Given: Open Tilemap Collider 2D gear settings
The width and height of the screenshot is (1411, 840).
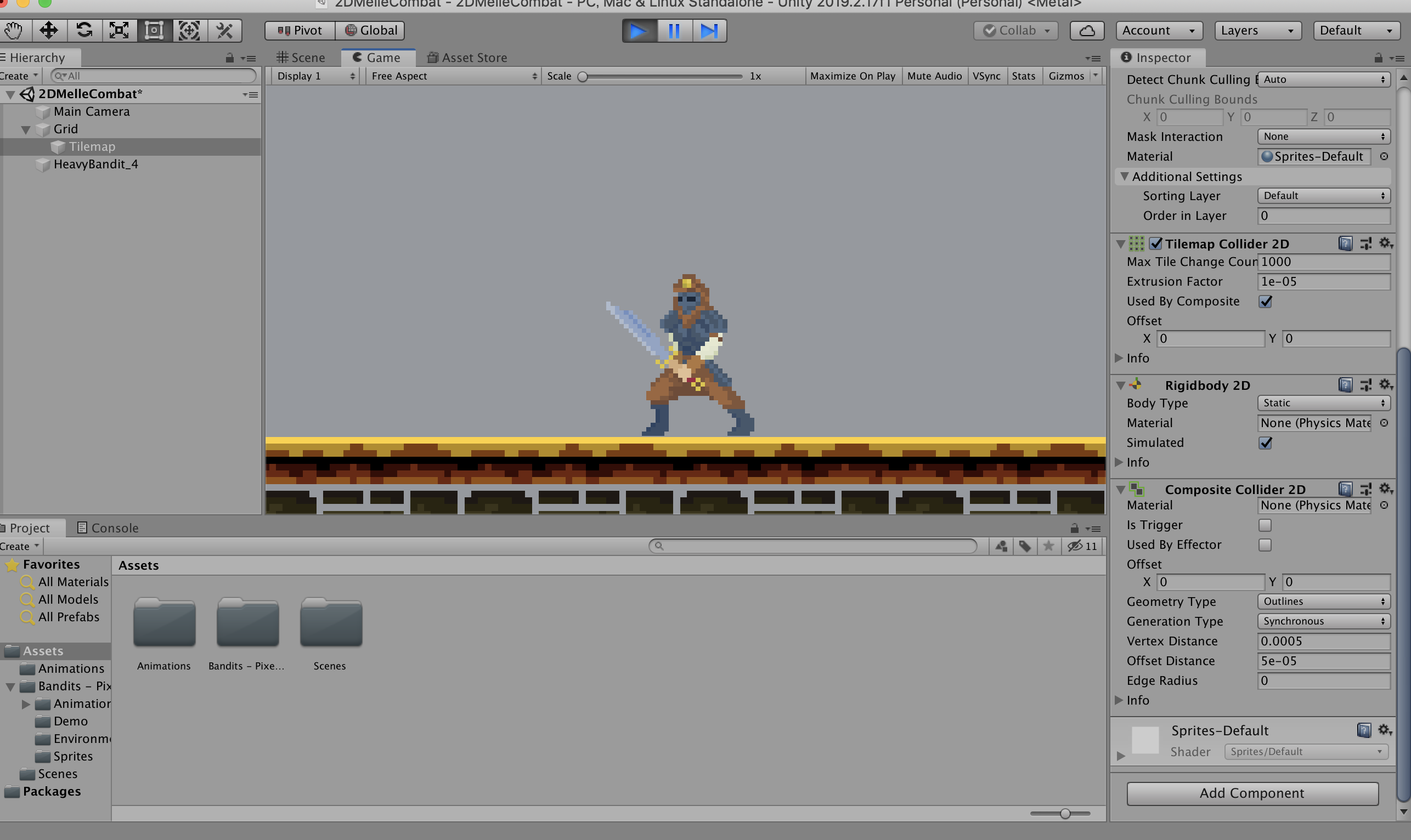Looking at the screenshot, I should click(x=1384, y=243).
